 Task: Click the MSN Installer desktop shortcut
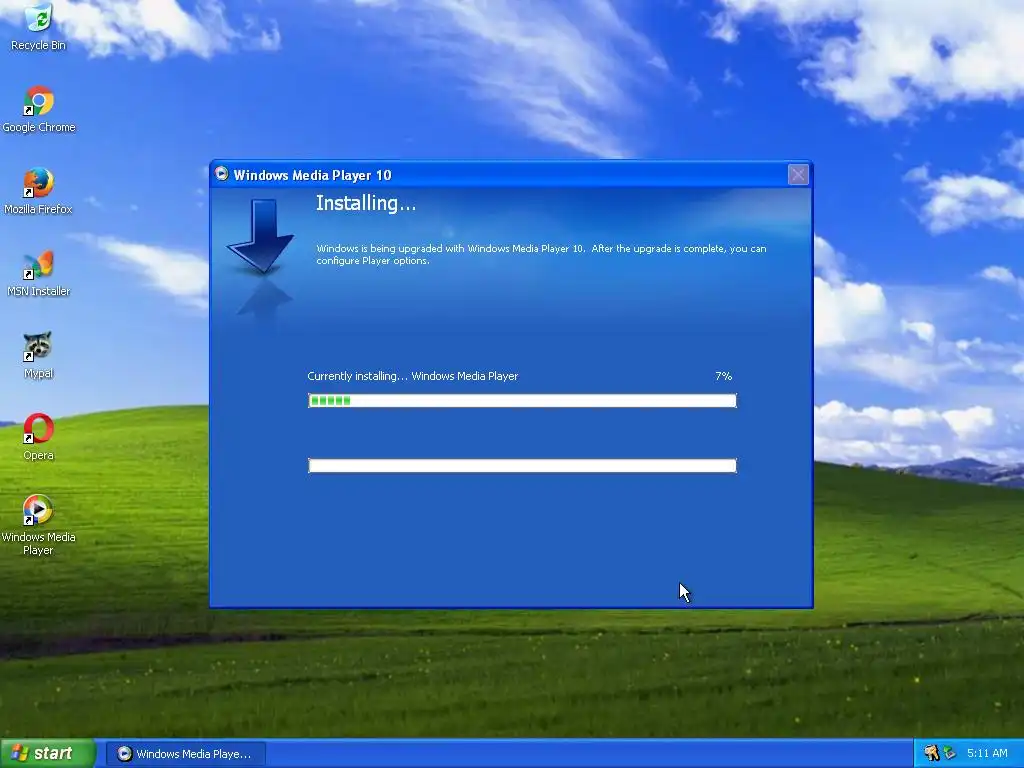(39, 273)
